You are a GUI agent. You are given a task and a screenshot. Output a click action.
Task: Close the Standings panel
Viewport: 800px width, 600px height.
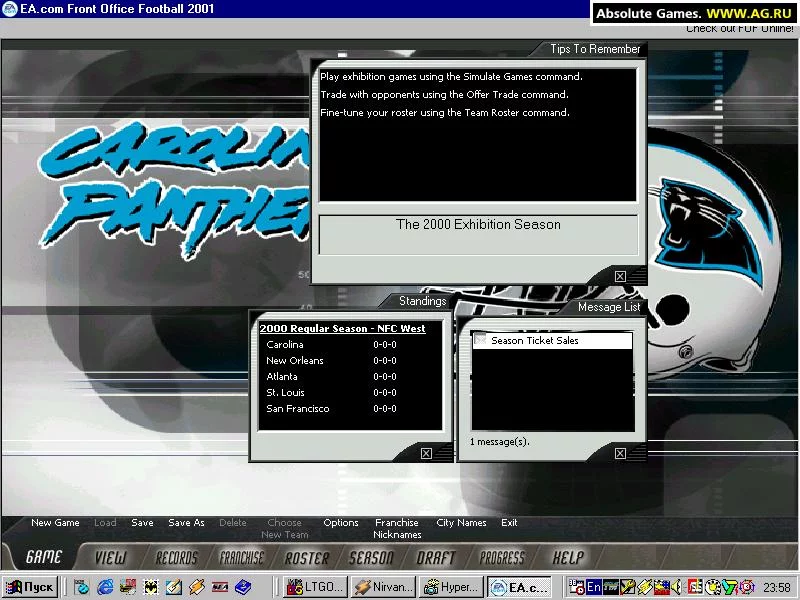[x=427, y=454]
